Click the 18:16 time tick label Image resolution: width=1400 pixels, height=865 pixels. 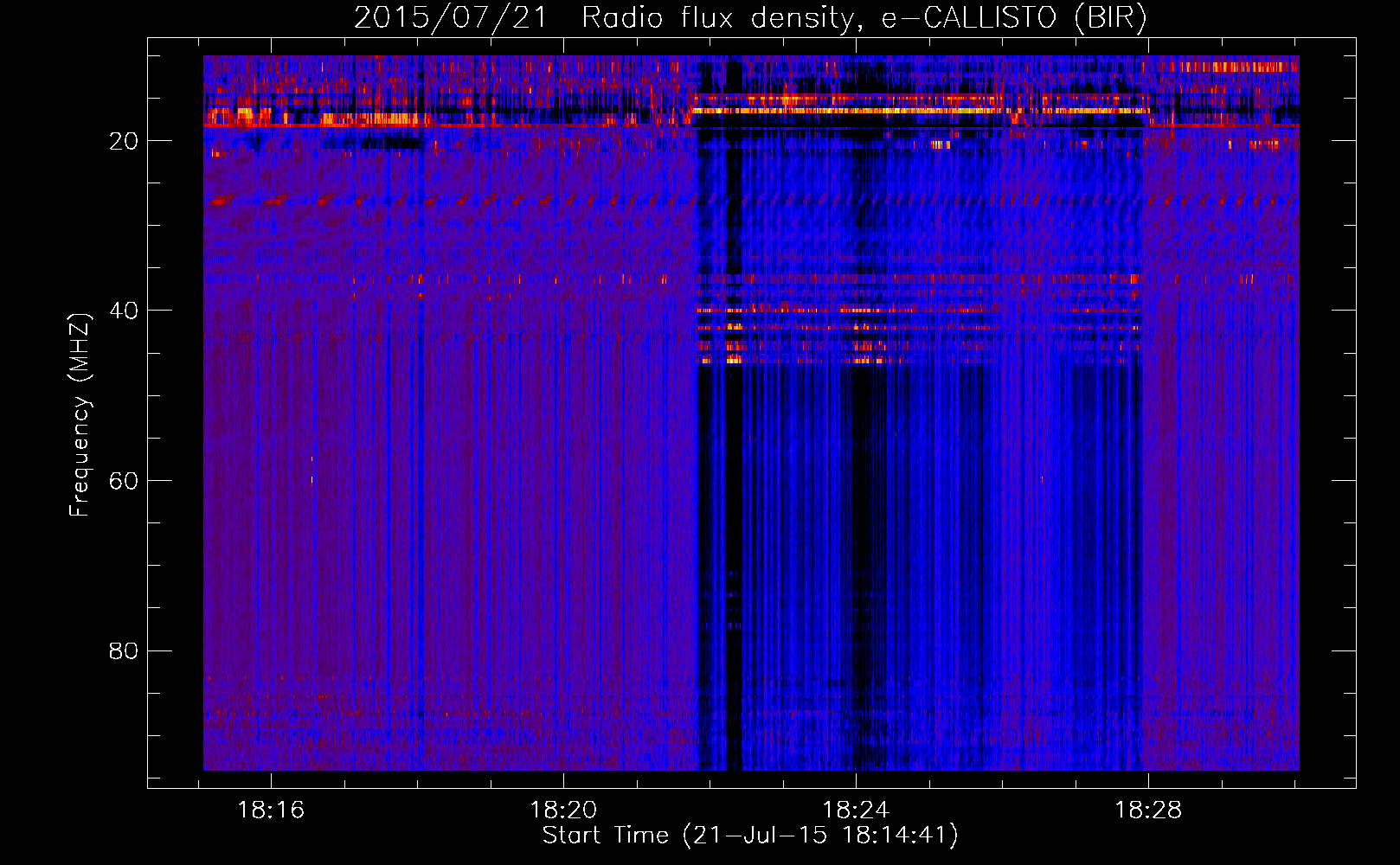[271, 811]
